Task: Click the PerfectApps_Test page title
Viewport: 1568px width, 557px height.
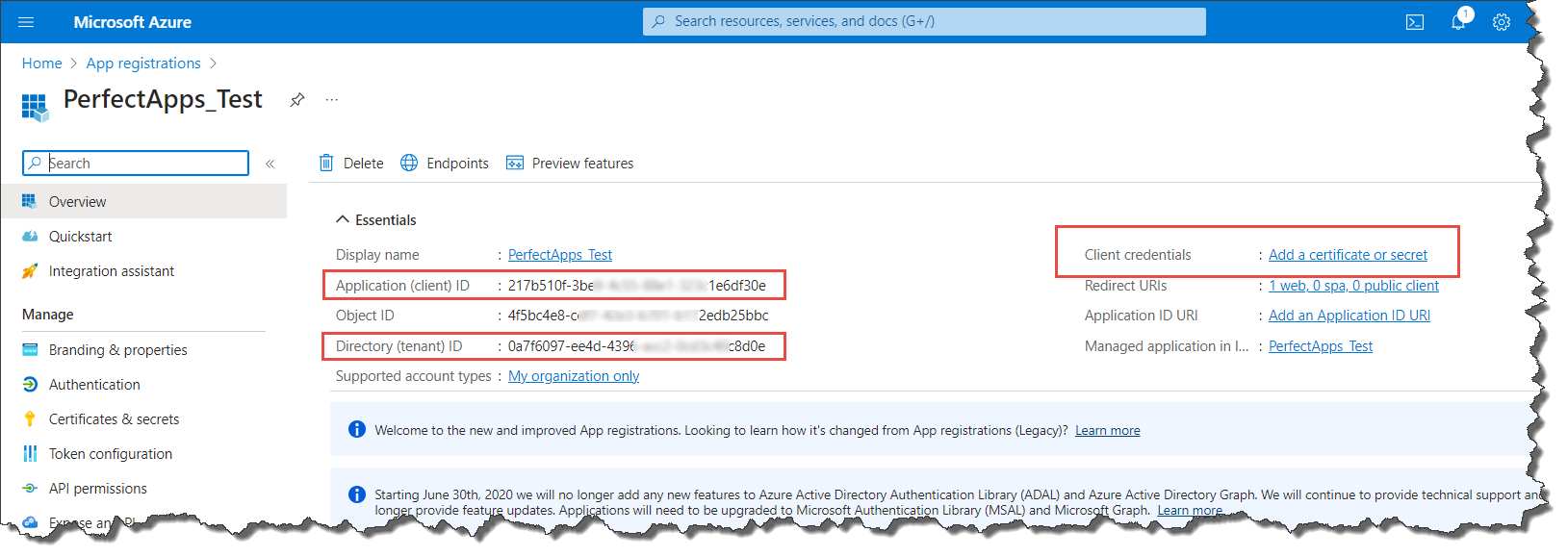Action: (x=163, y=99)
